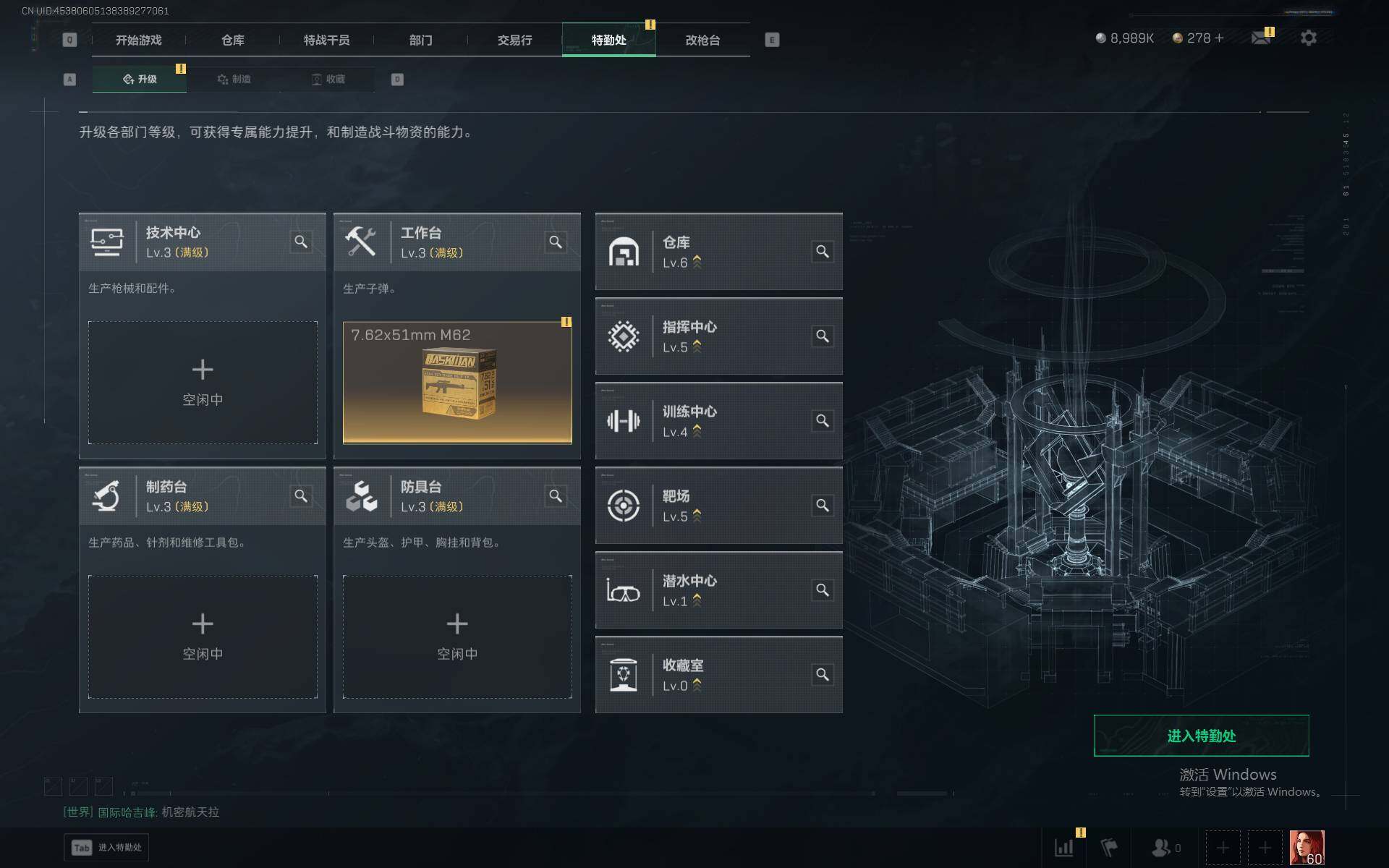Click magnifier on 工作台 panel
The width and height of the screenshot is (1389, 868).
556,242
